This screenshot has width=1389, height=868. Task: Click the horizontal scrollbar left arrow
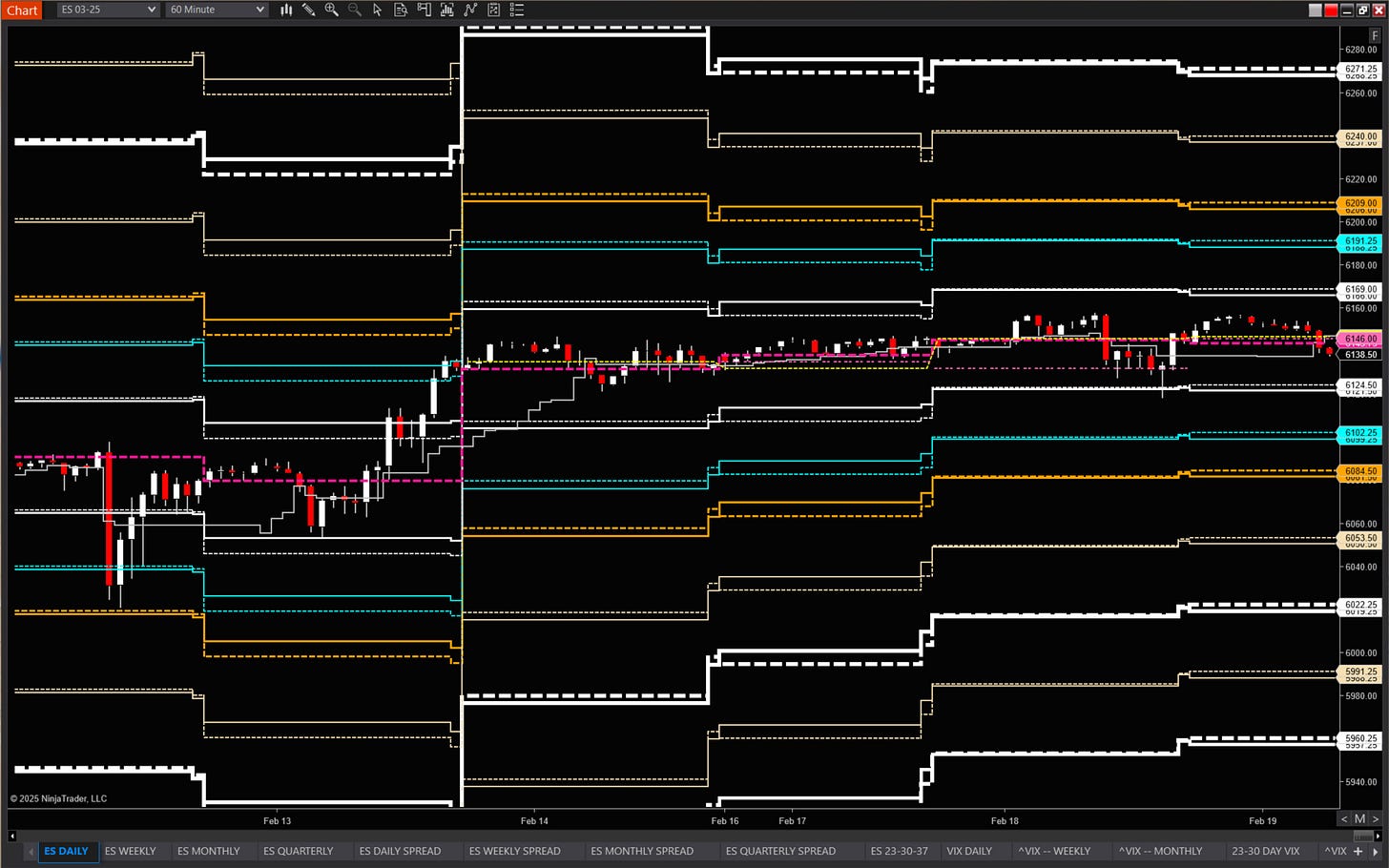pos(11,836)
